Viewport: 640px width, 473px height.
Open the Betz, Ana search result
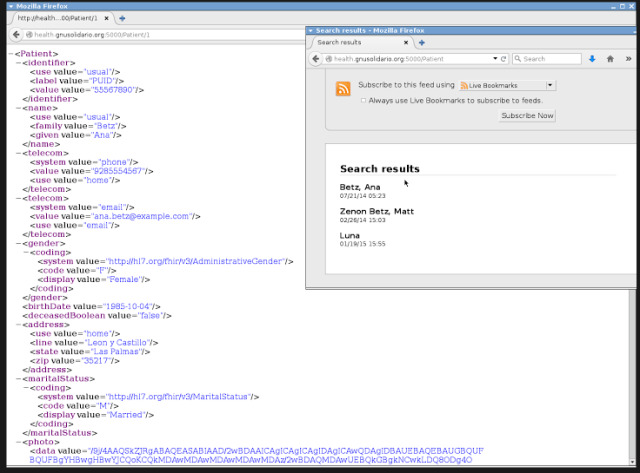point(360,187)
